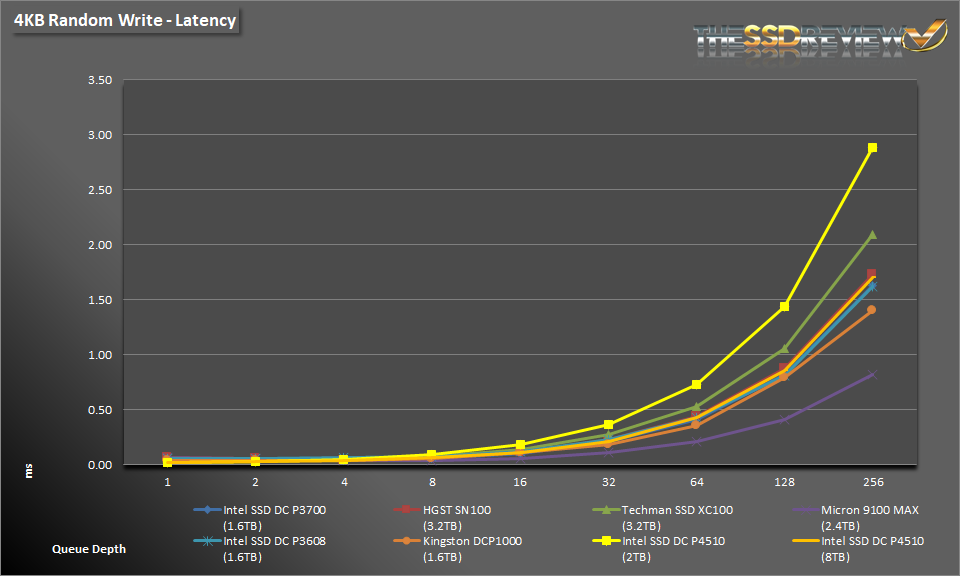Click the orange Kingston circle point at 256
Screen dimensions: 960x576
click(x=872, y=310)
